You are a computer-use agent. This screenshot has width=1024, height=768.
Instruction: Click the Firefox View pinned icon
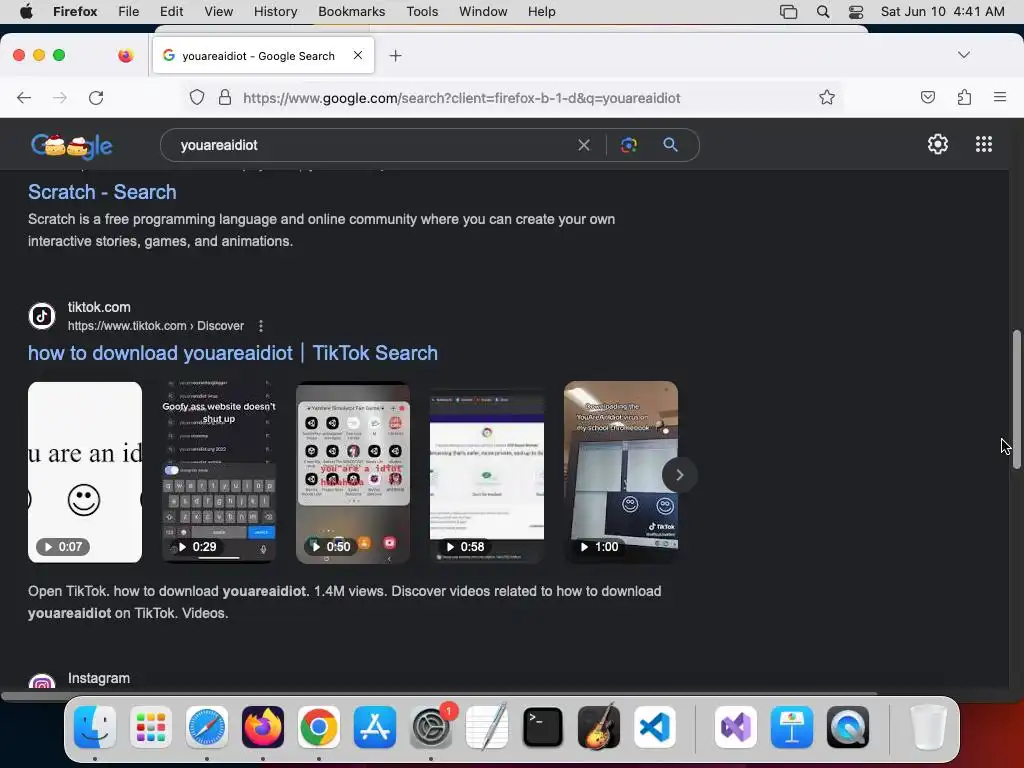125,56
